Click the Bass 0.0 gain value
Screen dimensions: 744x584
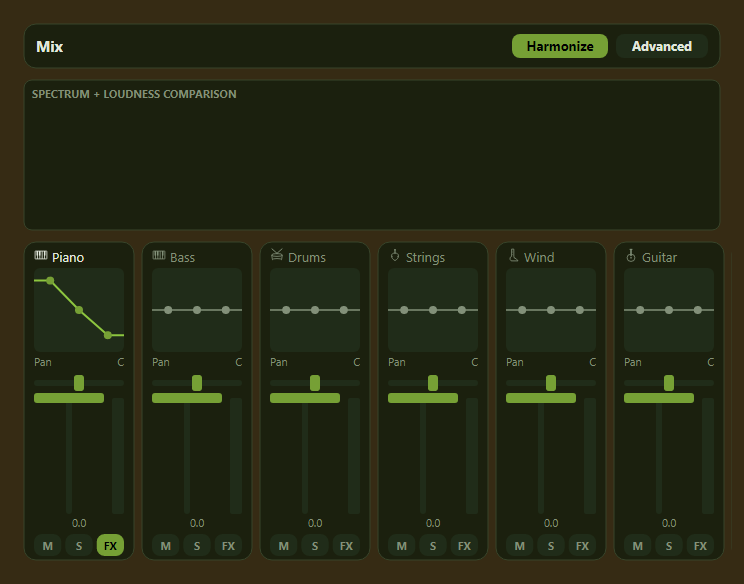197,523
